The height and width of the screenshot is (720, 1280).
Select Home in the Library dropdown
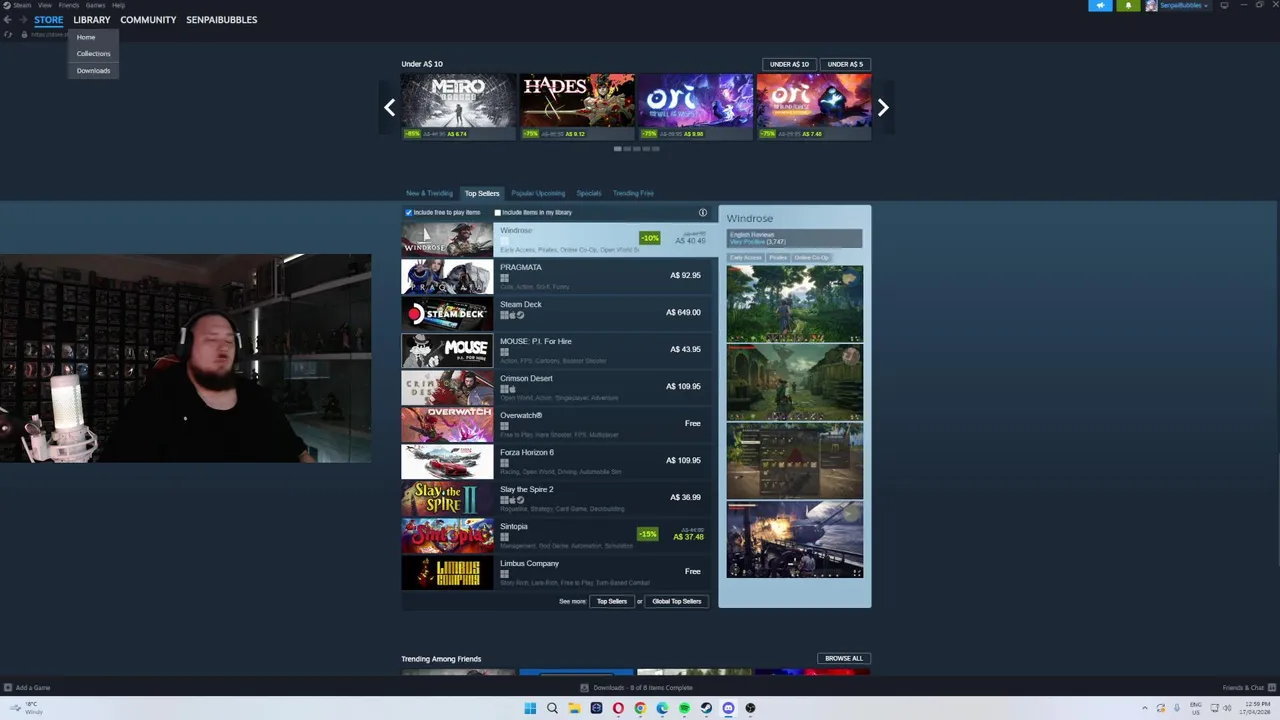tap(86, 38)
